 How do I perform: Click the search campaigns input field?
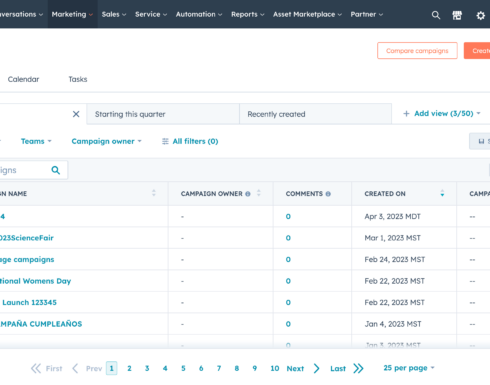(x=33, y=170)
